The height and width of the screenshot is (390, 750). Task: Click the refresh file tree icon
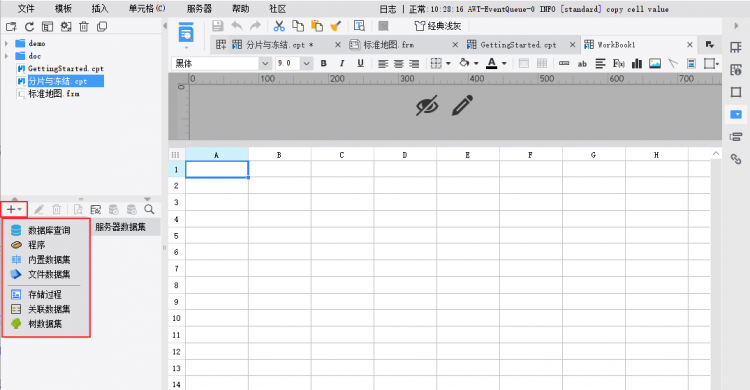(30, 27)
